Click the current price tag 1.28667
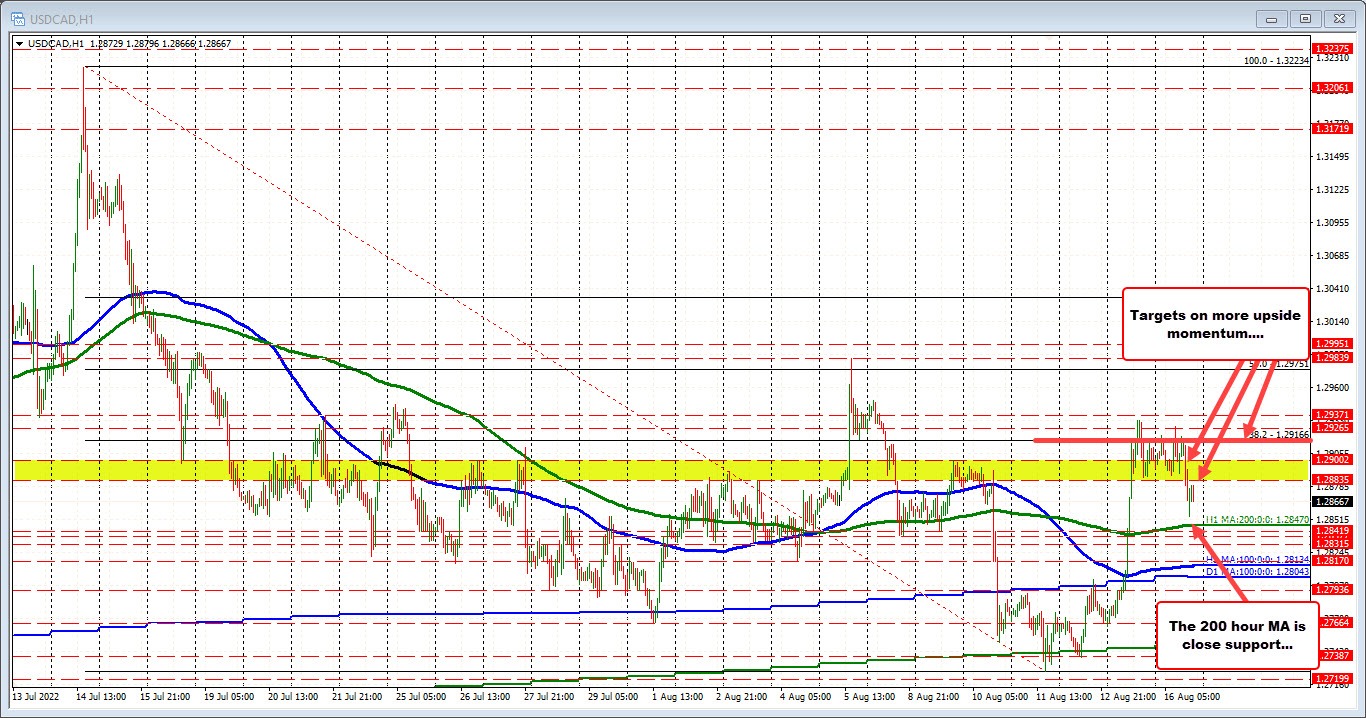The image size is (1366, 718). pos(1331,500)
